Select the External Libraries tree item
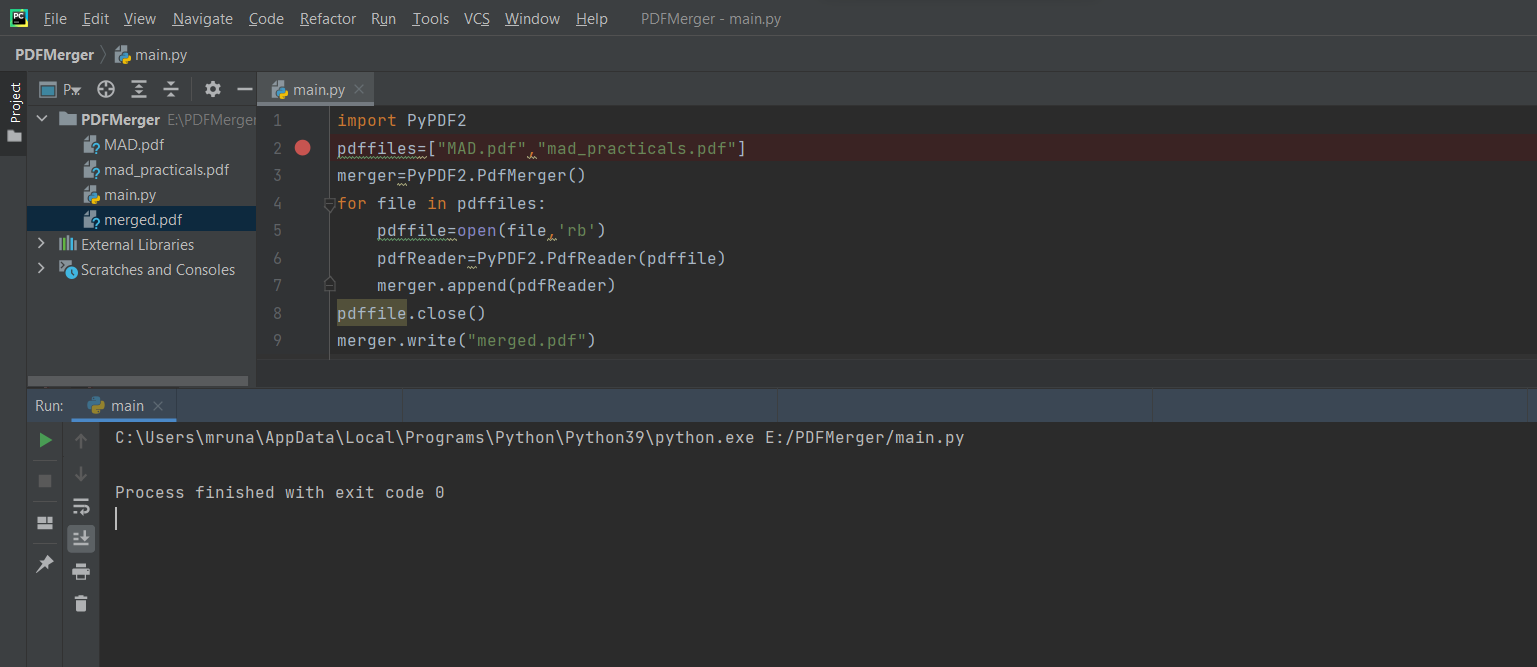This screenshot has height=667, width=1537. point(137,245)
